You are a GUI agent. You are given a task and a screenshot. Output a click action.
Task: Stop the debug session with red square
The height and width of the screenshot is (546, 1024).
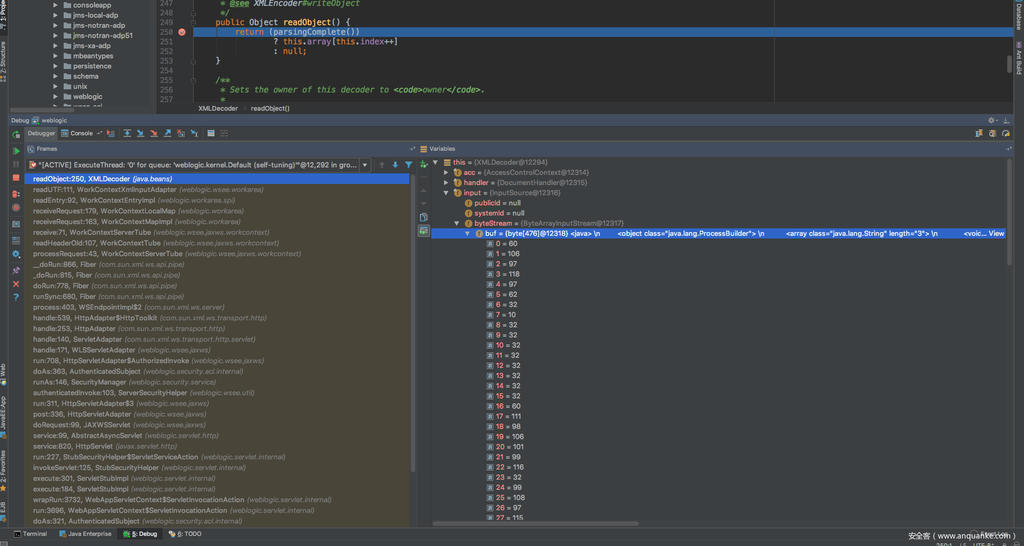16,178
